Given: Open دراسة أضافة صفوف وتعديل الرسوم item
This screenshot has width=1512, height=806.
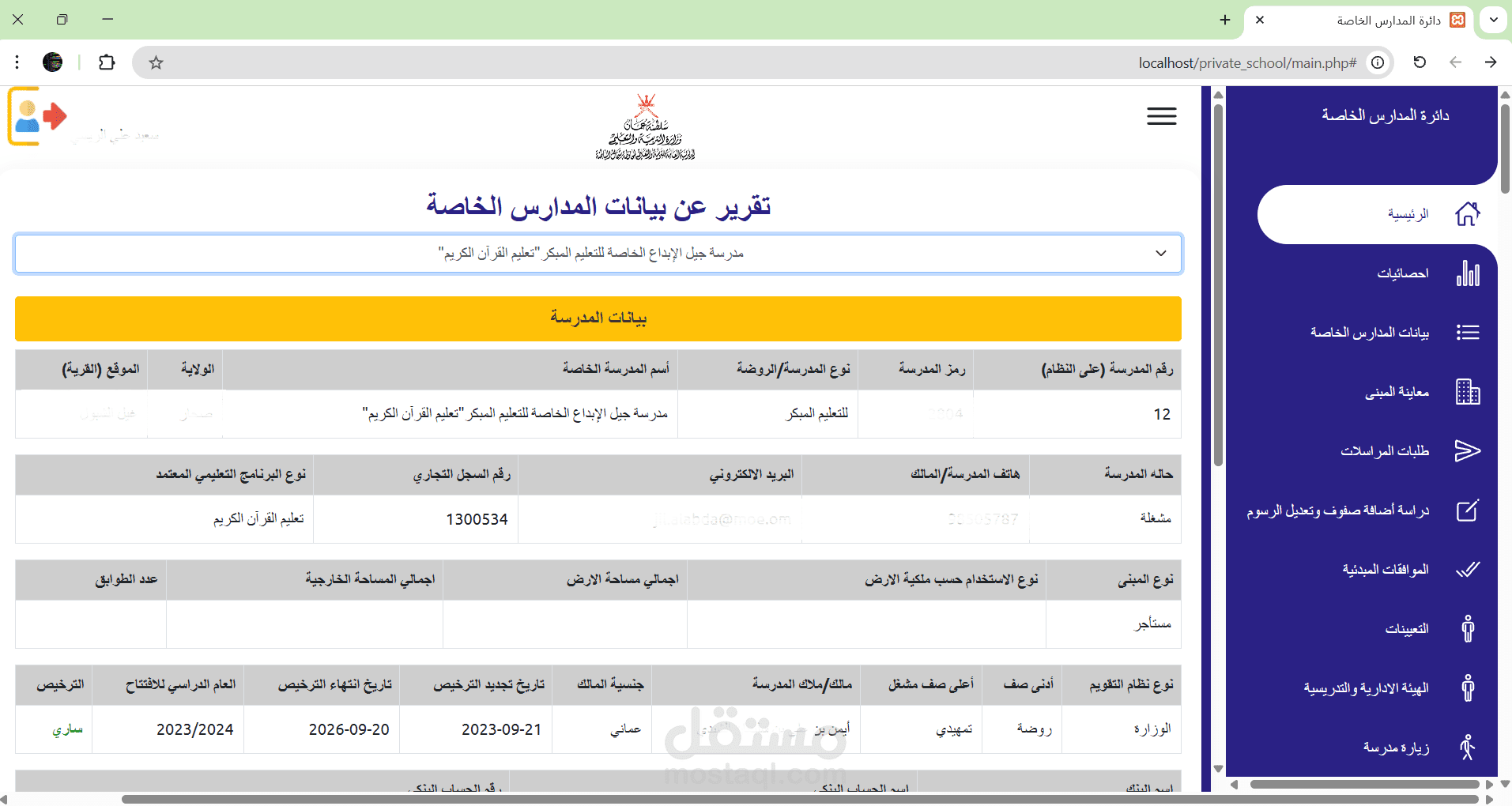Looking at the screenshot, I should [1338, 510].
